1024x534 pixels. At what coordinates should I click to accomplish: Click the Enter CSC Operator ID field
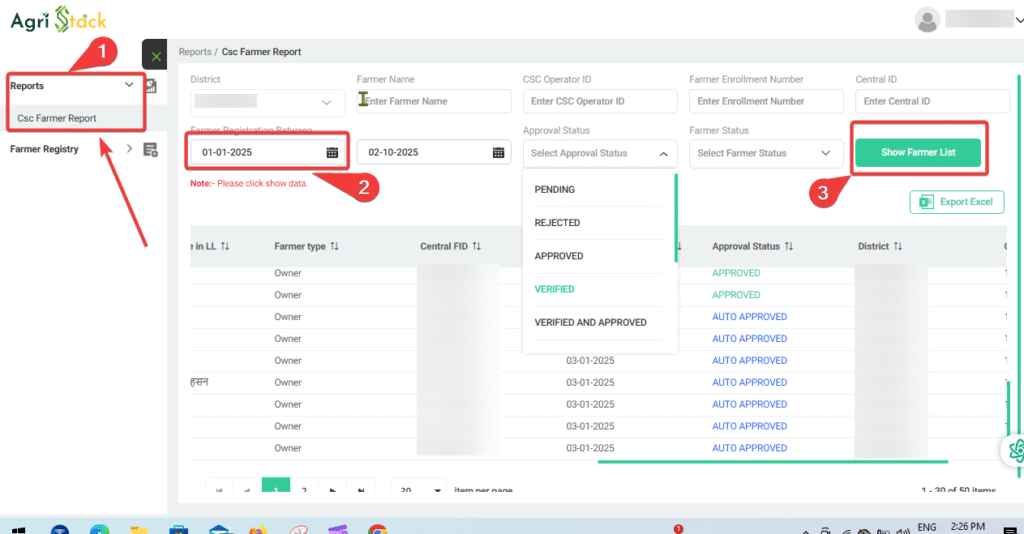coord(600,101)
